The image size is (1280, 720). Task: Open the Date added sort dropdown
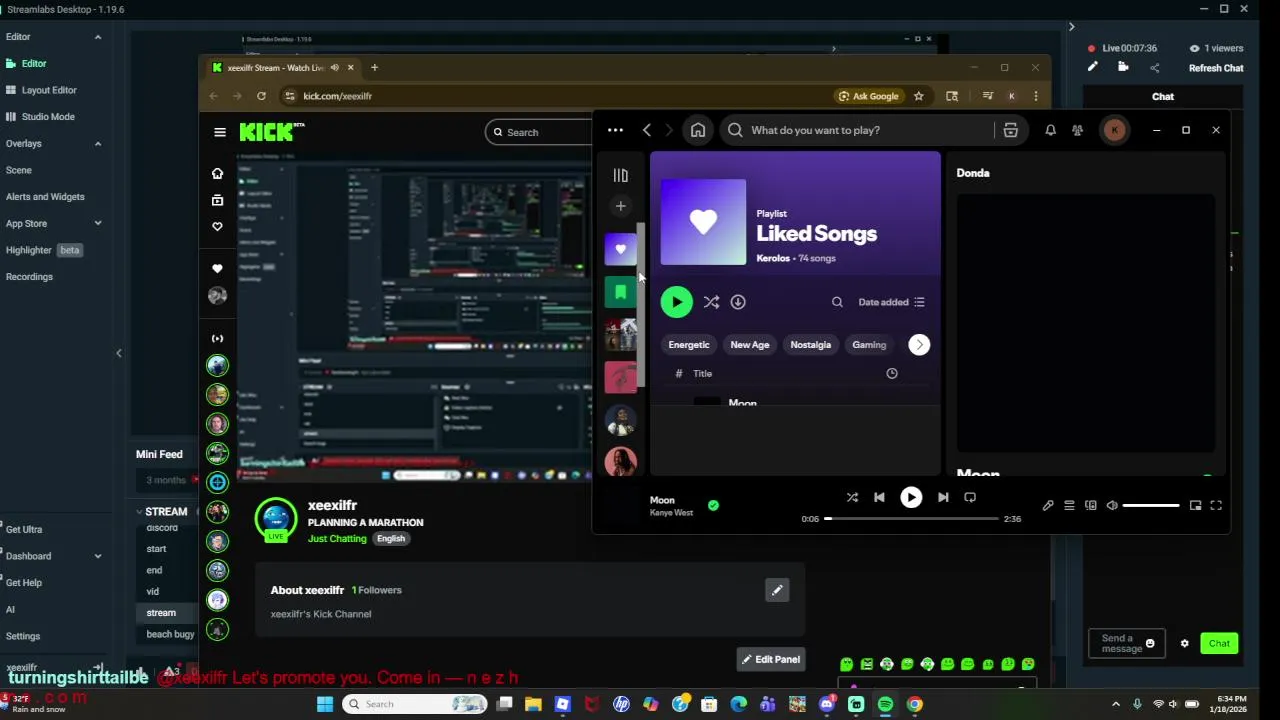click(x=891, y=302)
